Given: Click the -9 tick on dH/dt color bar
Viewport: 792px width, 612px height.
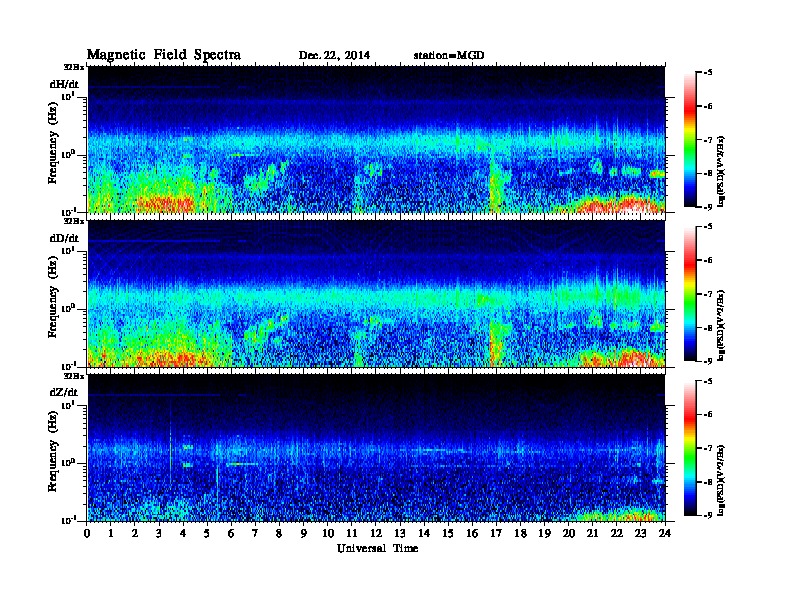Looking at the screenshot, I should tap(708, 207).
